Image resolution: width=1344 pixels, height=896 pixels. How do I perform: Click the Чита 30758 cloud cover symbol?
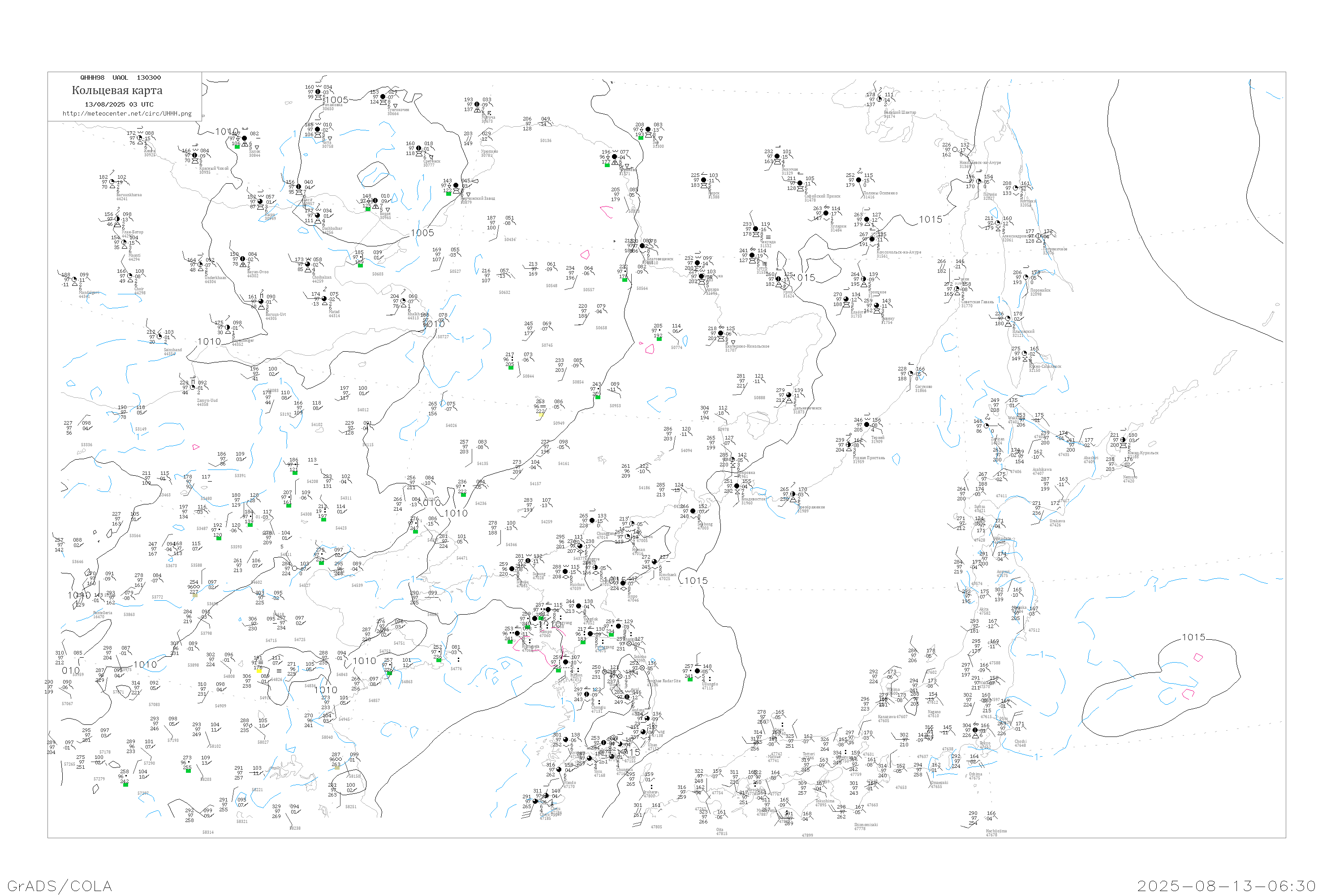click(318, 130)
